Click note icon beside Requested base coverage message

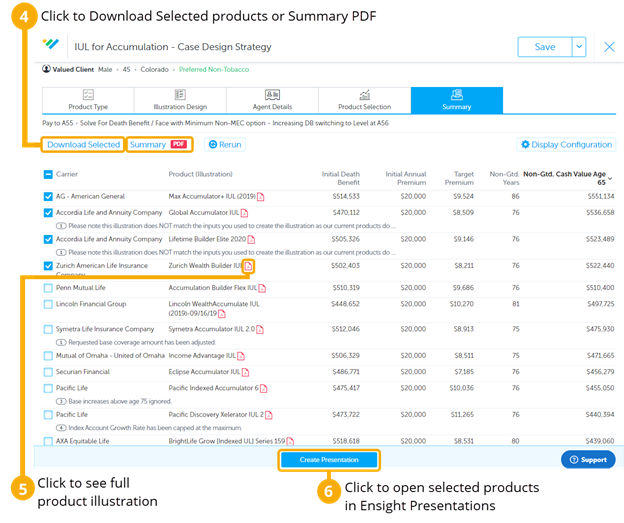click(x=61, y=343)
